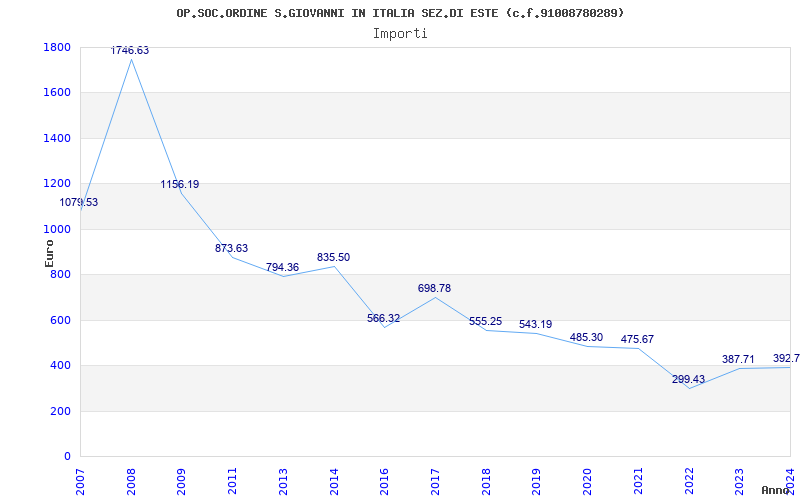Image resolution: width=800 pixels, height=500 pixels.
Task: Select the 2018 x-axis year
Action: [486, 481]
